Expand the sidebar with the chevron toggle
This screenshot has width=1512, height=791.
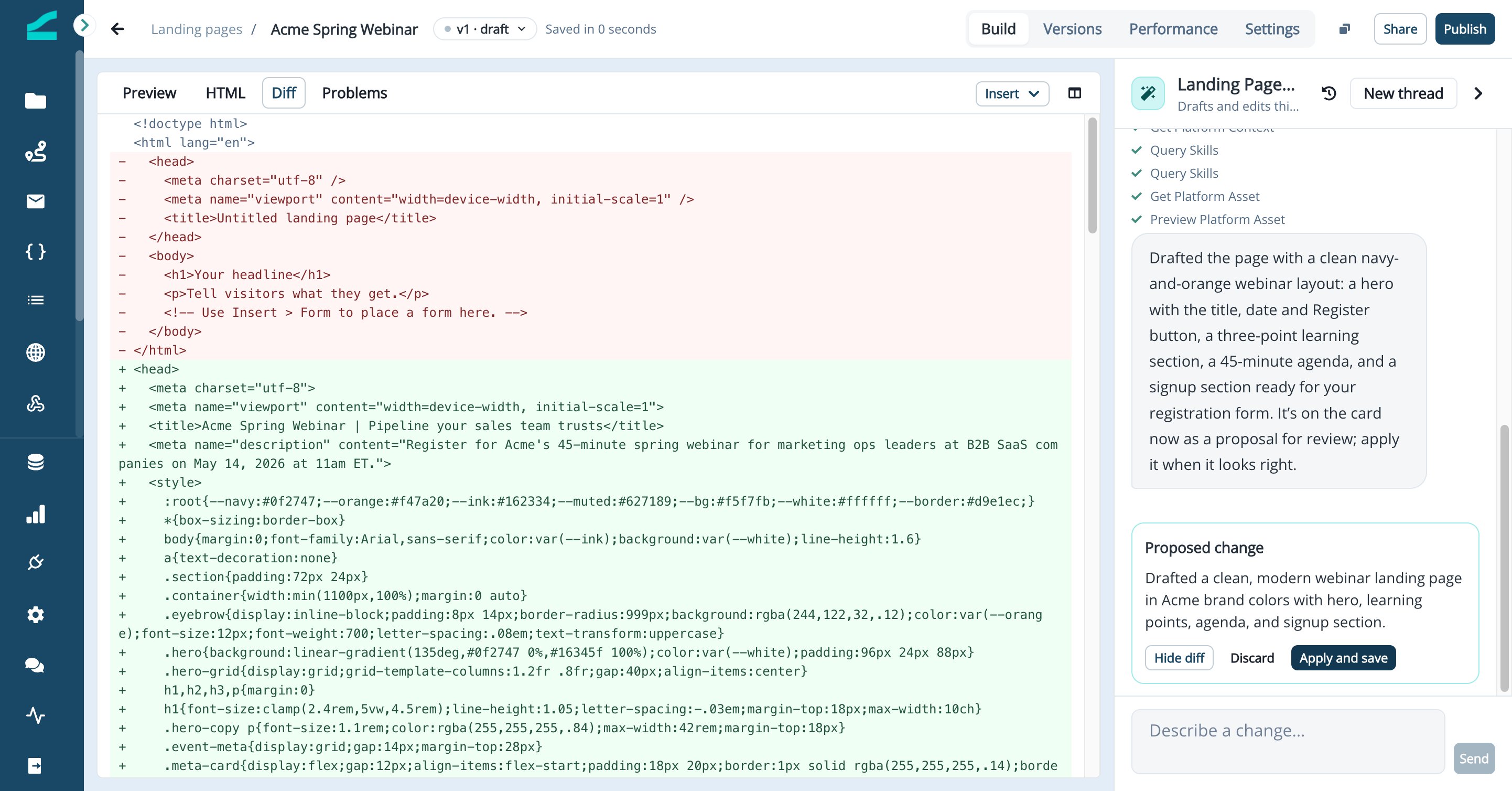(84, 25)
